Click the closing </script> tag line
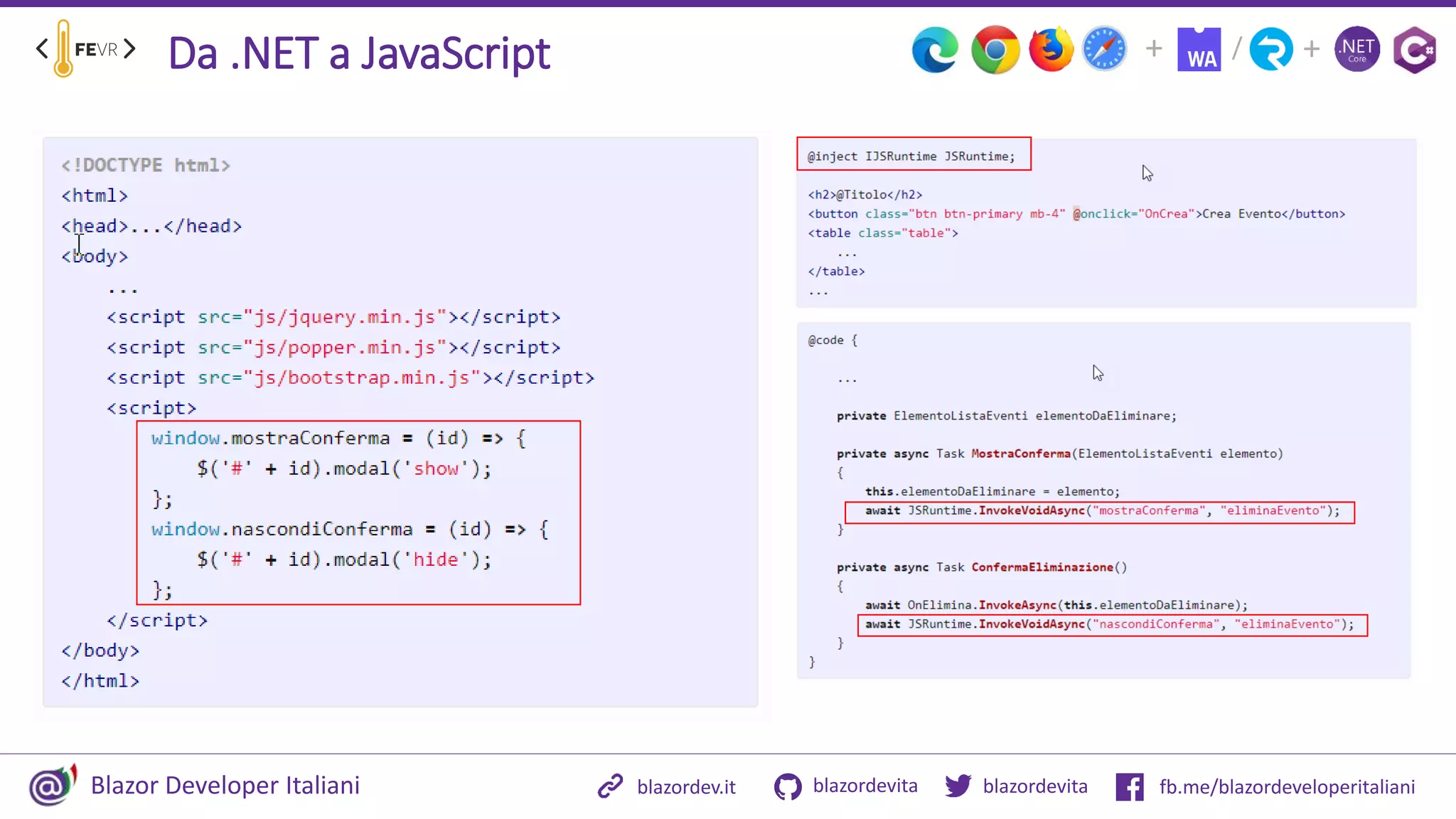Screen dimensions: 1456x819 click(157, 620)
